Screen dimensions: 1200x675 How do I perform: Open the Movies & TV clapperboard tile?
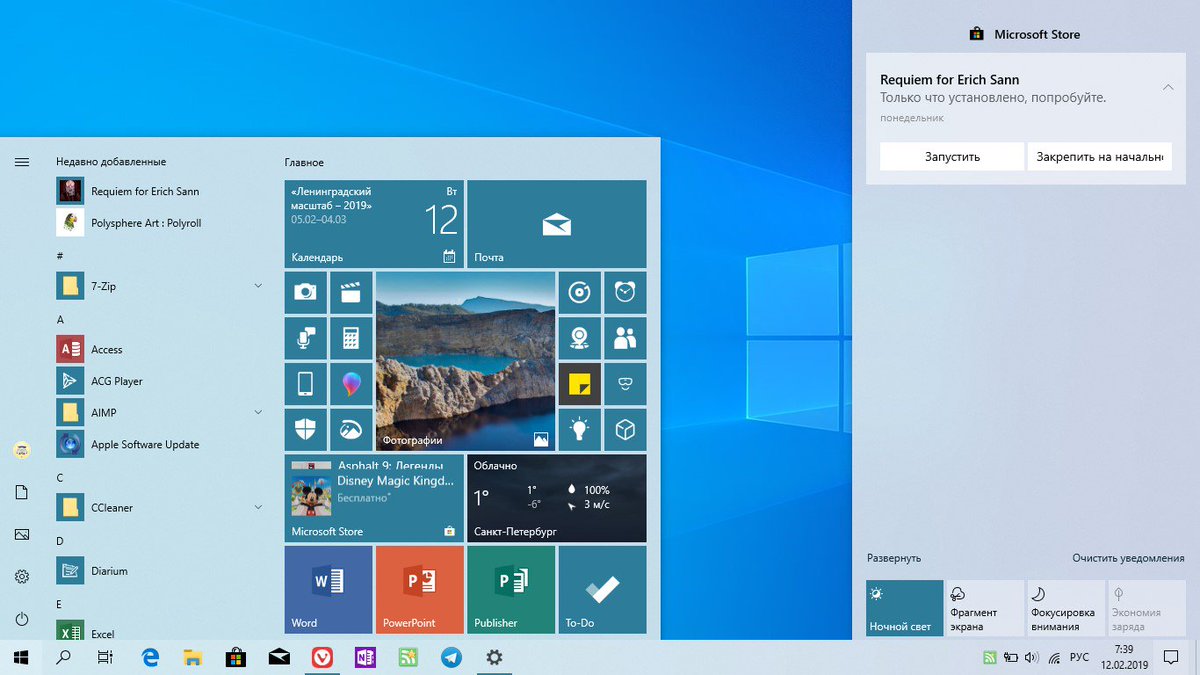point(351,292)
